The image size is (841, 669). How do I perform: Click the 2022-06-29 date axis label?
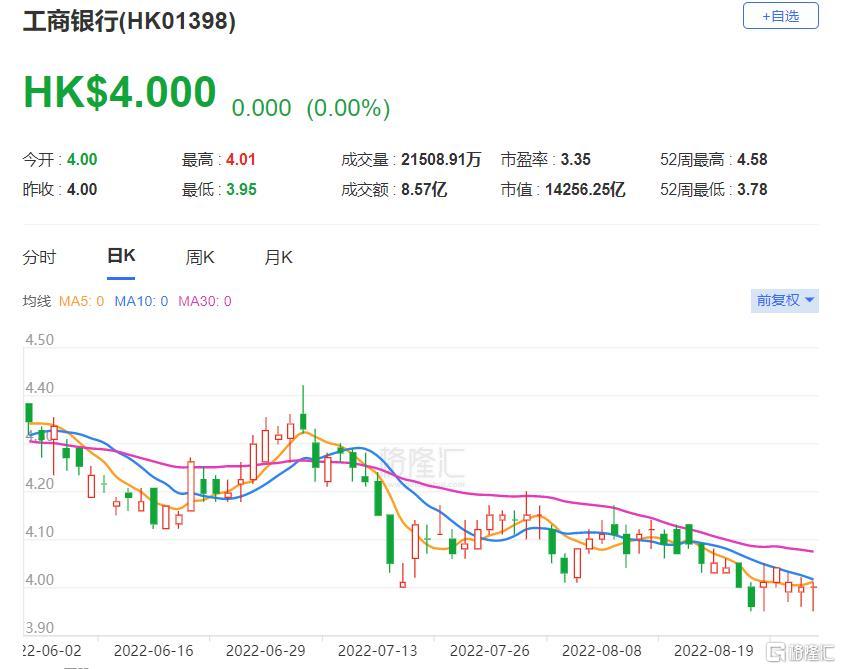tap(265, 651)
